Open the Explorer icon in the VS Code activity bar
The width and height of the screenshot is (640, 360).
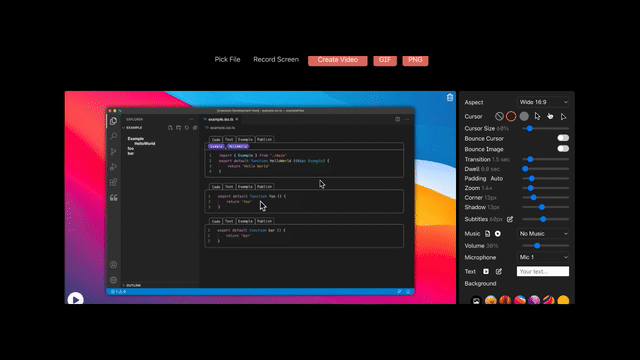[x=113, y=121]
